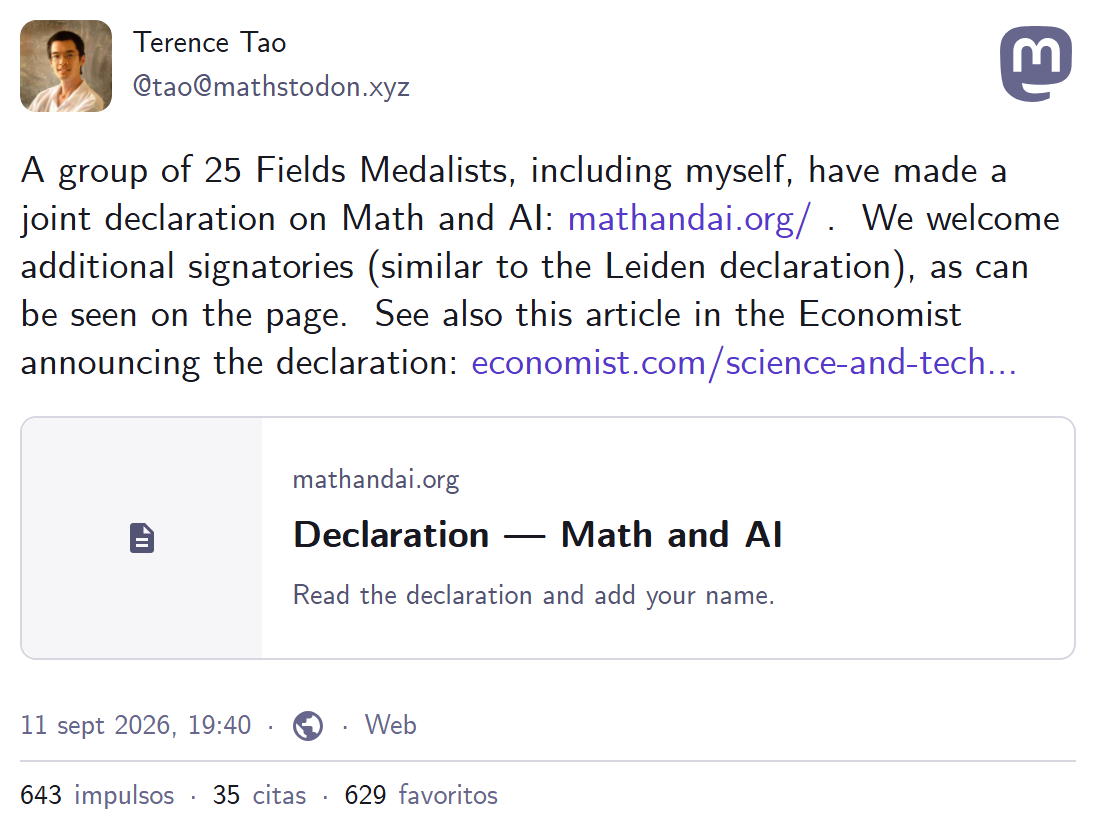
Task: Click the globe public-visibility icon
Action: pyautogui.click(x=308, y=726)
